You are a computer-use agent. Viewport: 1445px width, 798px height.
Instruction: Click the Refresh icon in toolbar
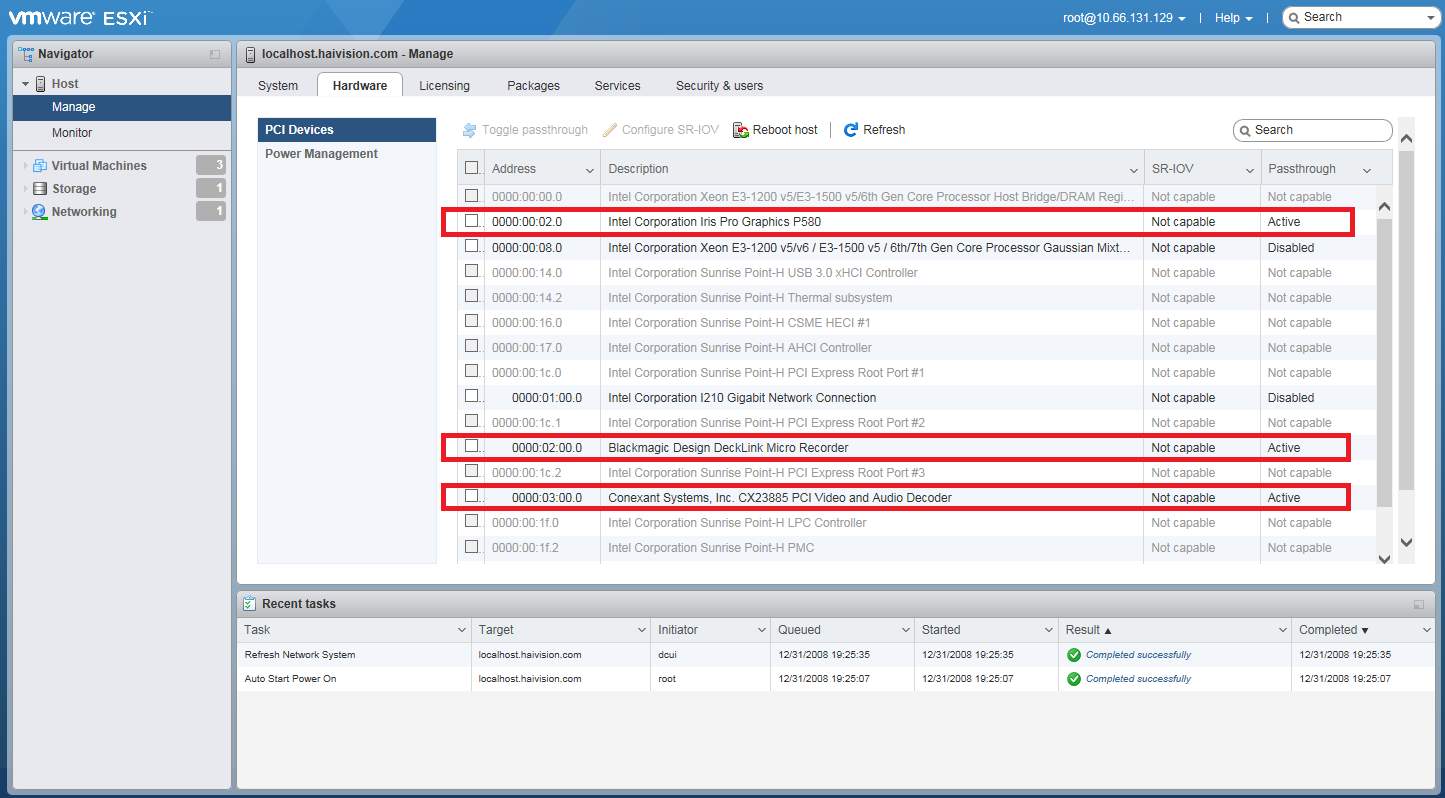pos(851,130)
